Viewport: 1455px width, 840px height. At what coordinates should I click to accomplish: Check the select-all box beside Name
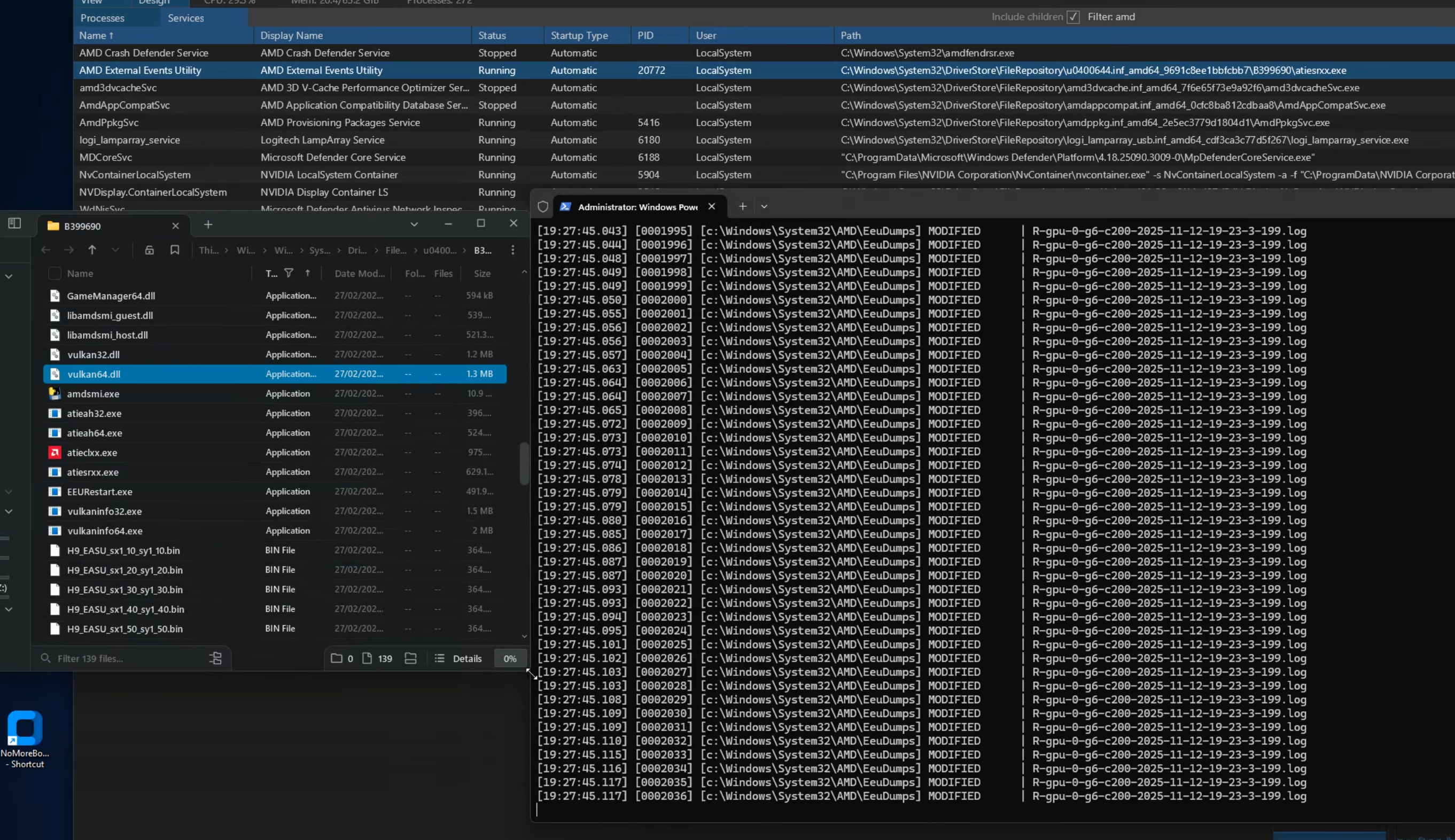click(55, 274)
